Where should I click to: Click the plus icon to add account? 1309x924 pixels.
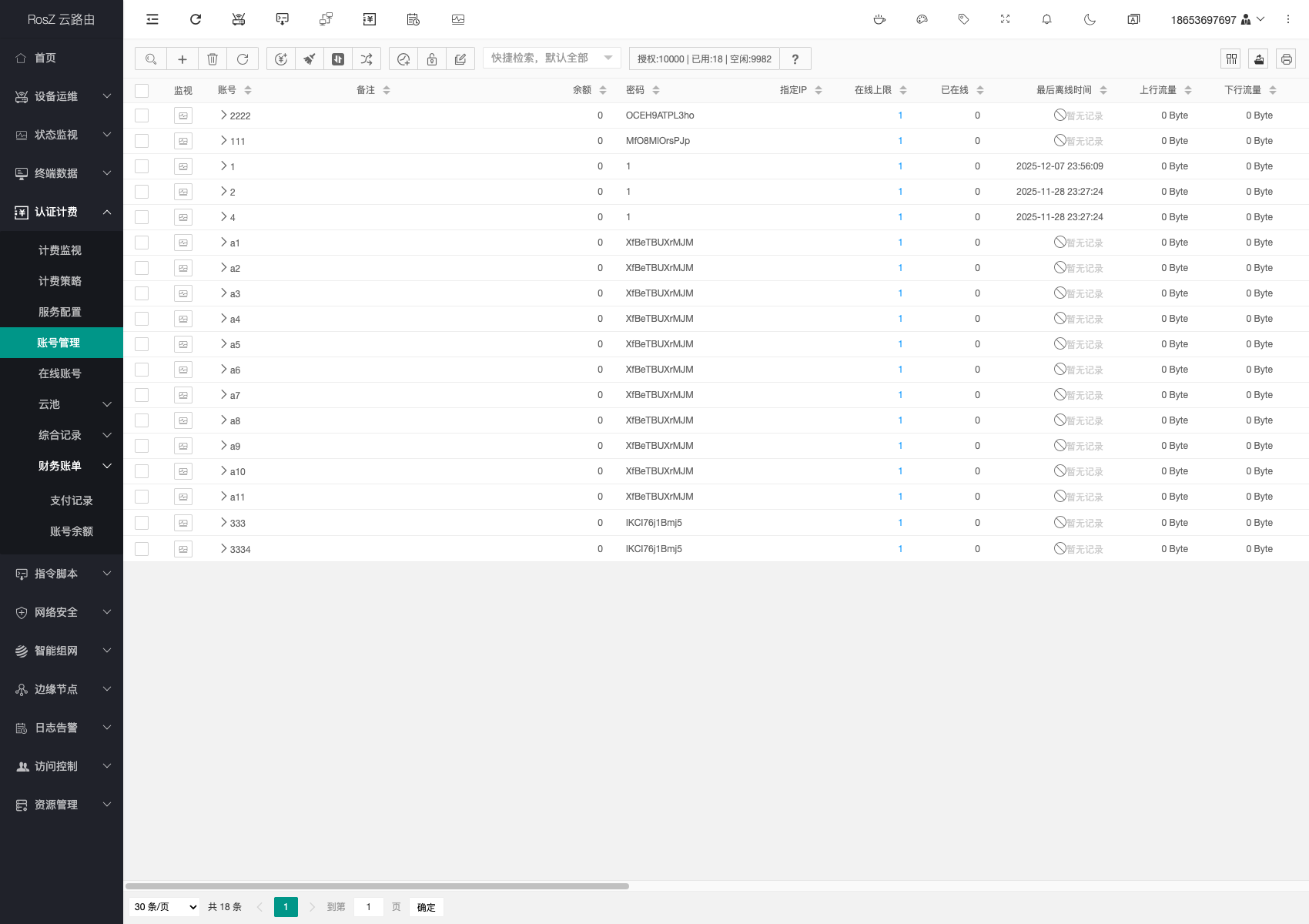[x=182, y=59]
